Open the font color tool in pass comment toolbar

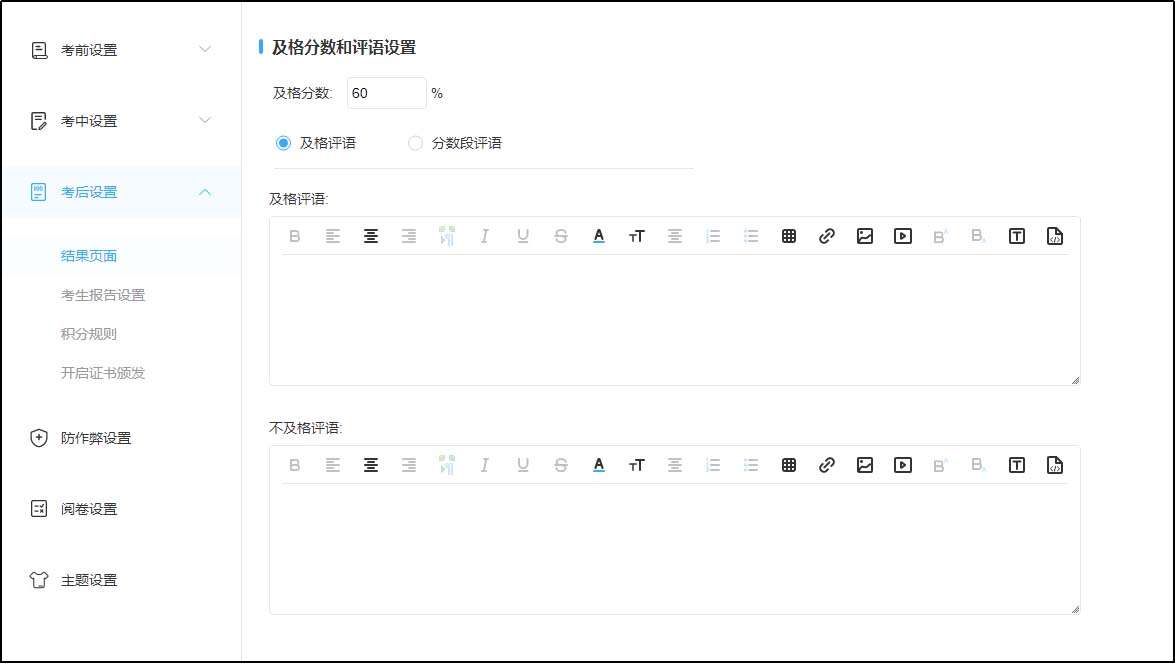tap(598, 236)
